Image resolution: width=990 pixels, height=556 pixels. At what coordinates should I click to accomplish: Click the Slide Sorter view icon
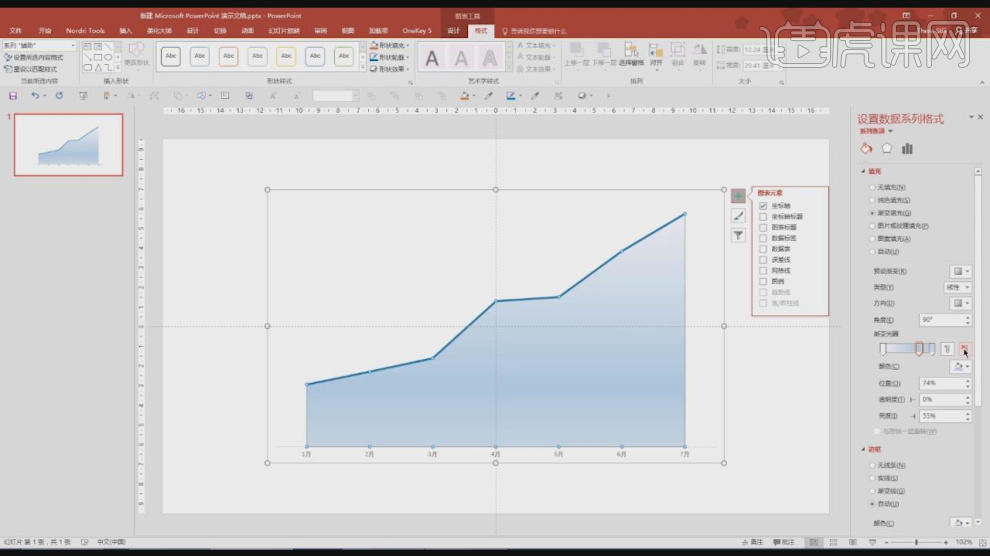pos(833,543)
